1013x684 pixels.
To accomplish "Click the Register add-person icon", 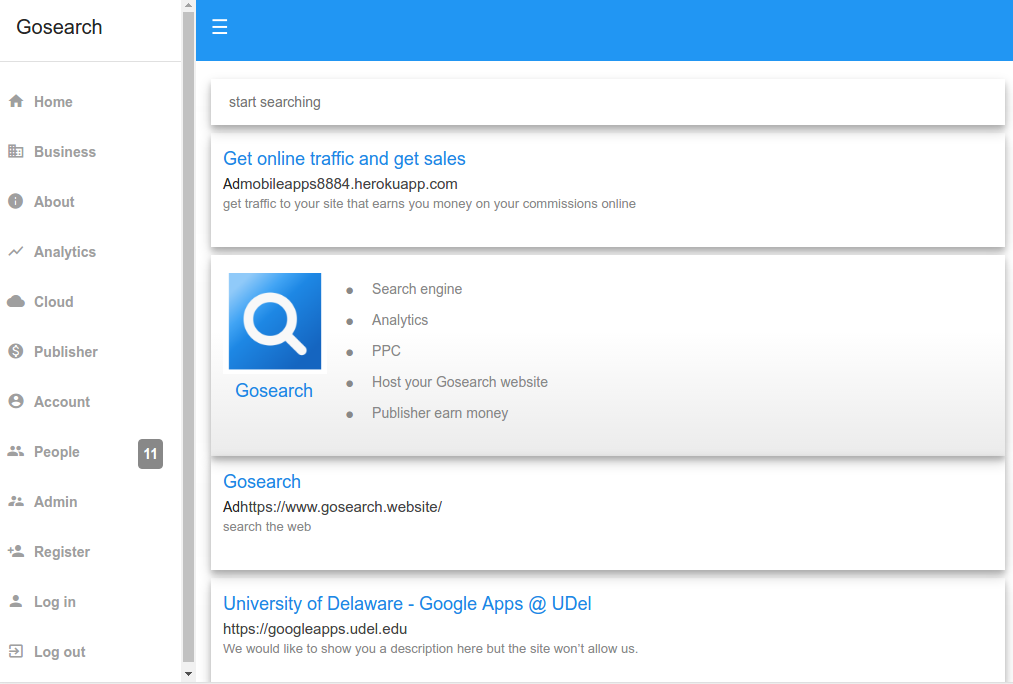I will [x=16, y=552].
